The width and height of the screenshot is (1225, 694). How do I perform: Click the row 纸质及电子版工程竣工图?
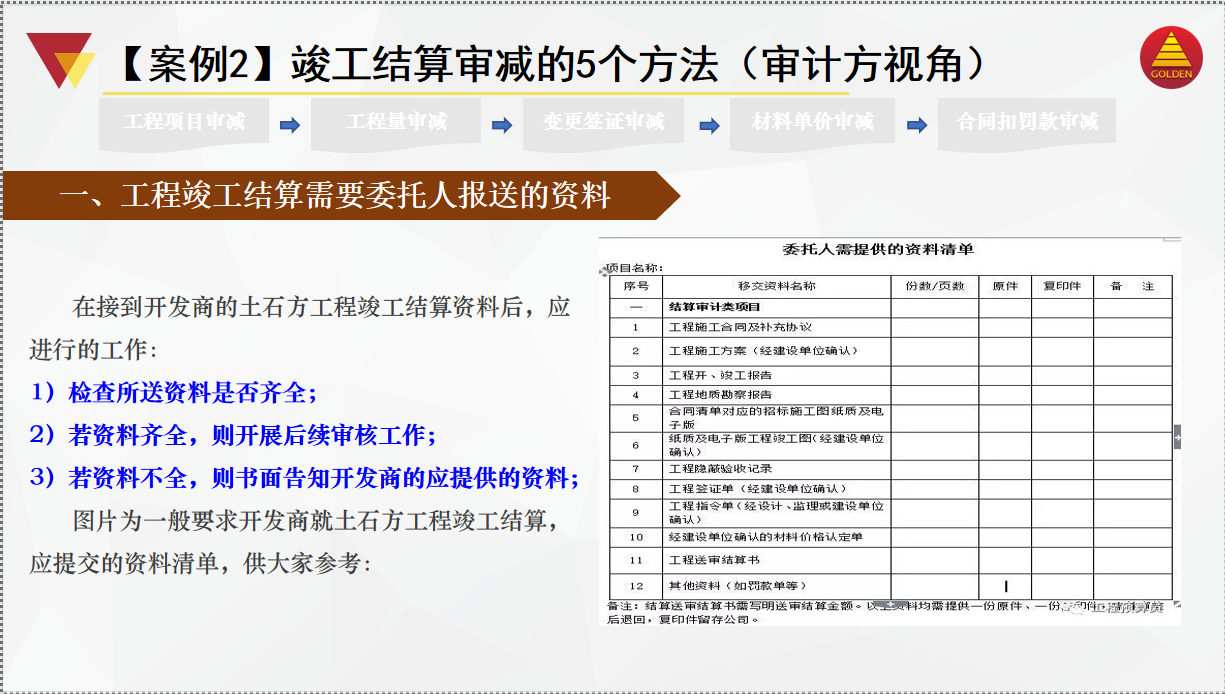891,446
